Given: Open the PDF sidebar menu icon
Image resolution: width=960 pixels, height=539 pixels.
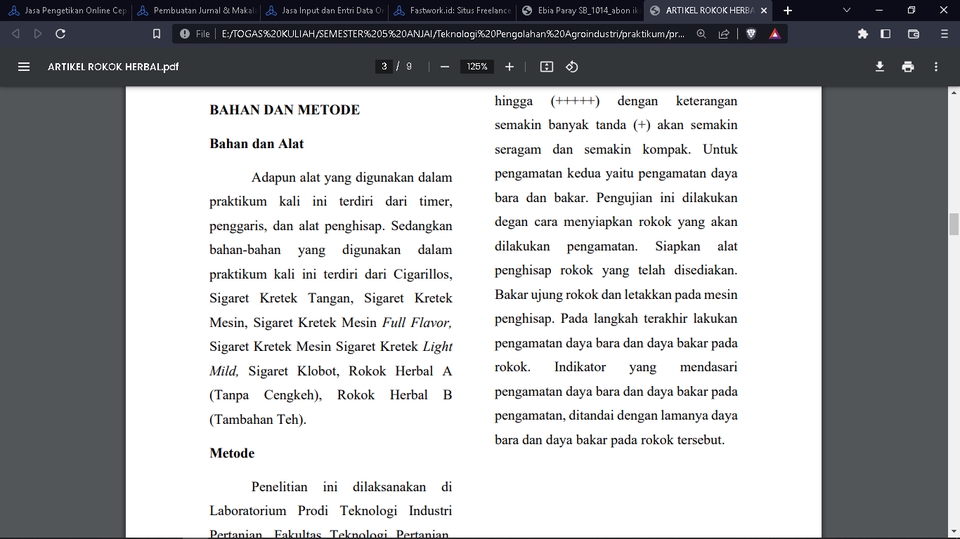Looking at the screenshot, I should pos(24,67).
